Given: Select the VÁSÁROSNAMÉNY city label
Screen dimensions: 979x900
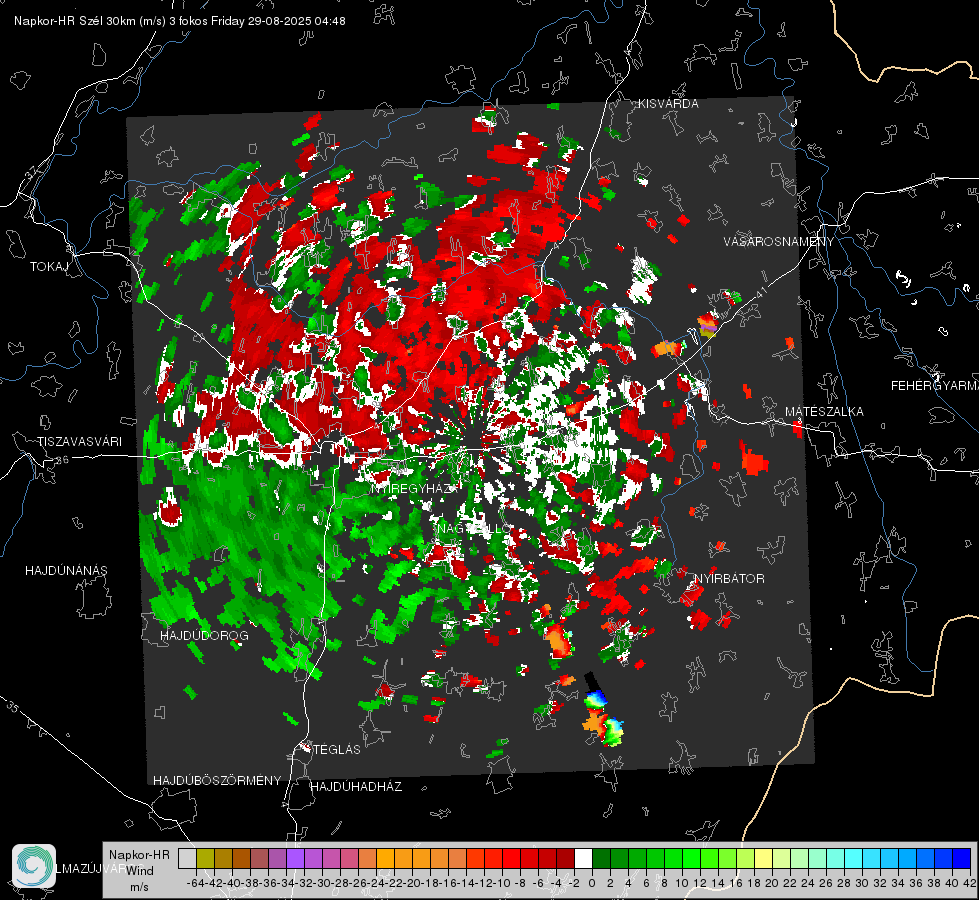Looking at the screenshot, I should coord(779,241).
